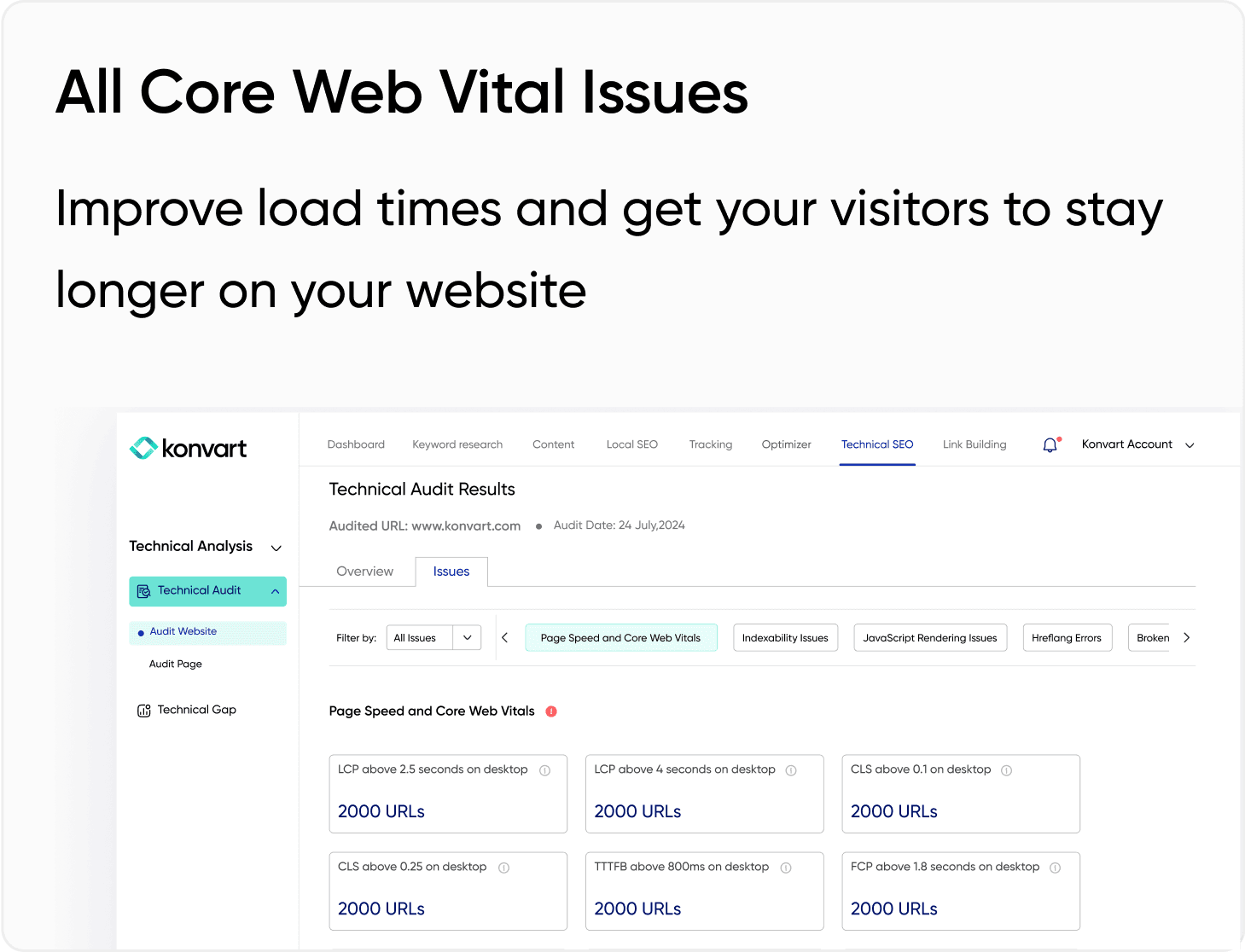Click the info icon on FCP above 1.8 seconds card
Image resolution: width=1245 pixels, height=952 pixels.
[1056, 867]
